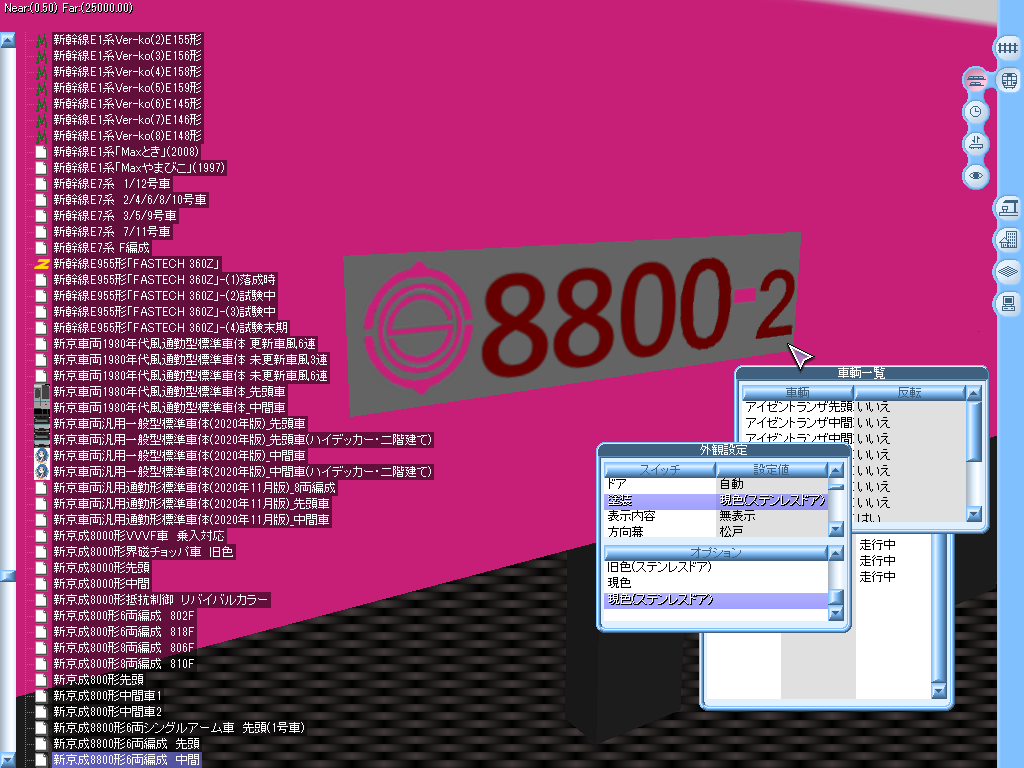Select 新幹線E7系 7/11号車 entry
This screenshot has width=1024, height=768.
[112, 232]
